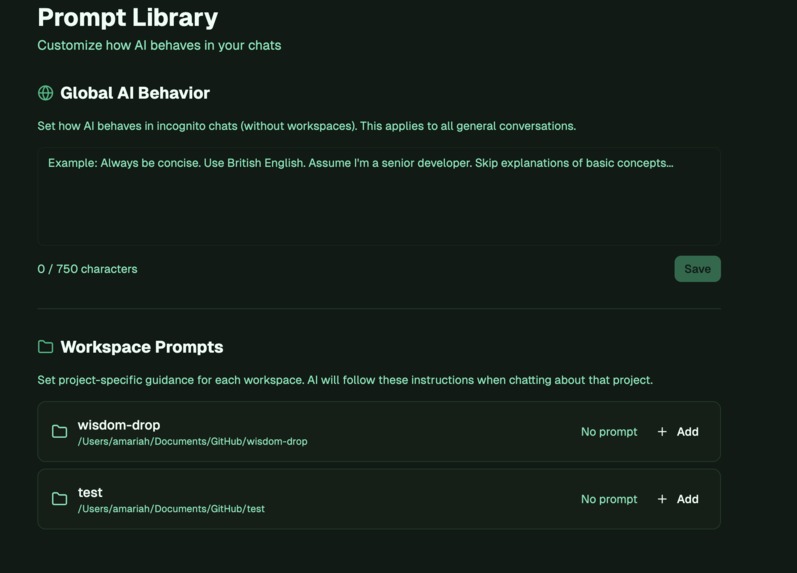This screenshot has height=573, width=797.
Task: Click the folder icon in wisdom-drop row
Action: click(x=59, y=432)
